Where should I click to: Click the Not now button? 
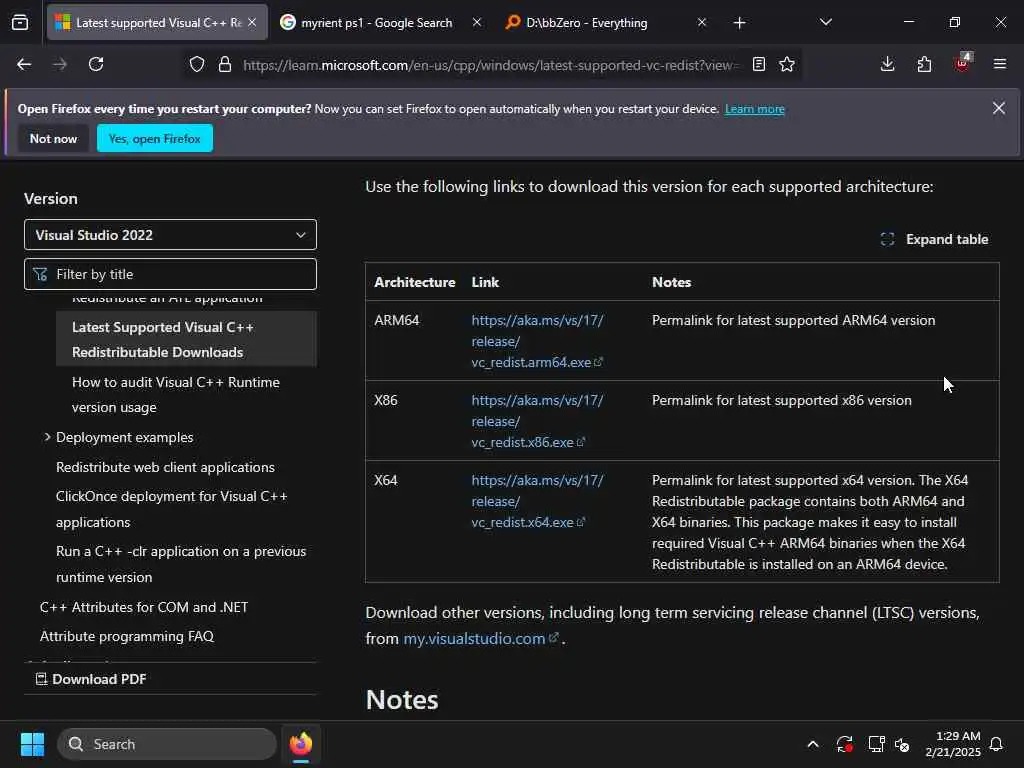point(54,138)
